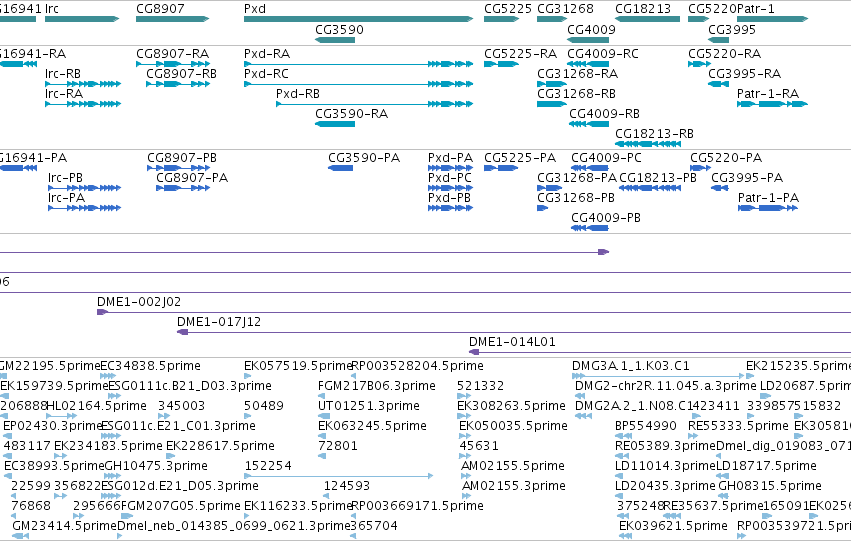
Task: Click the CG31268-PB protein label
Action: [576, 198]
